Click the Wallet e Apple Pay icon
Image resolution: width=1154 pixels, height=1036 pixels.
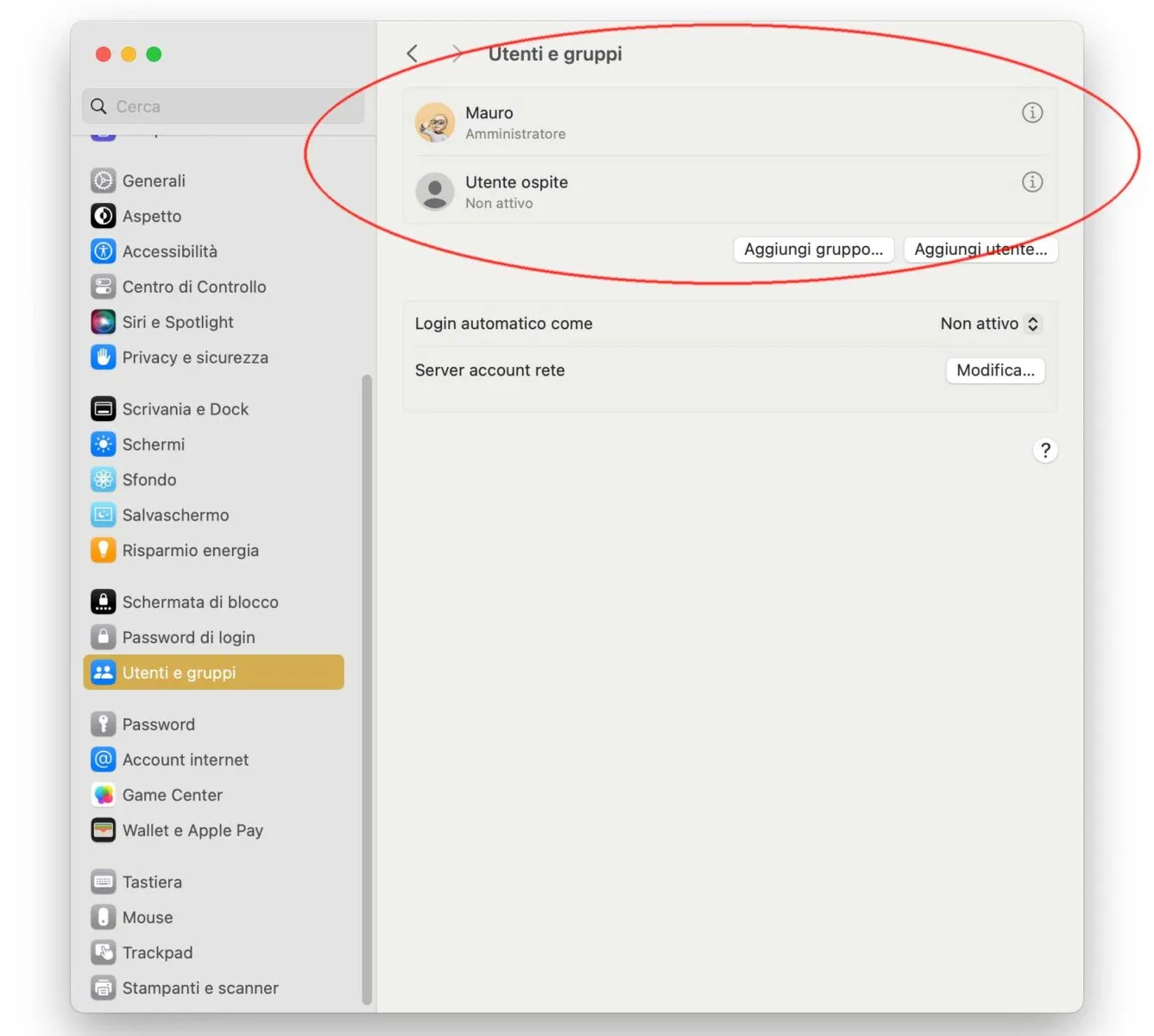(x=104, y=831)
